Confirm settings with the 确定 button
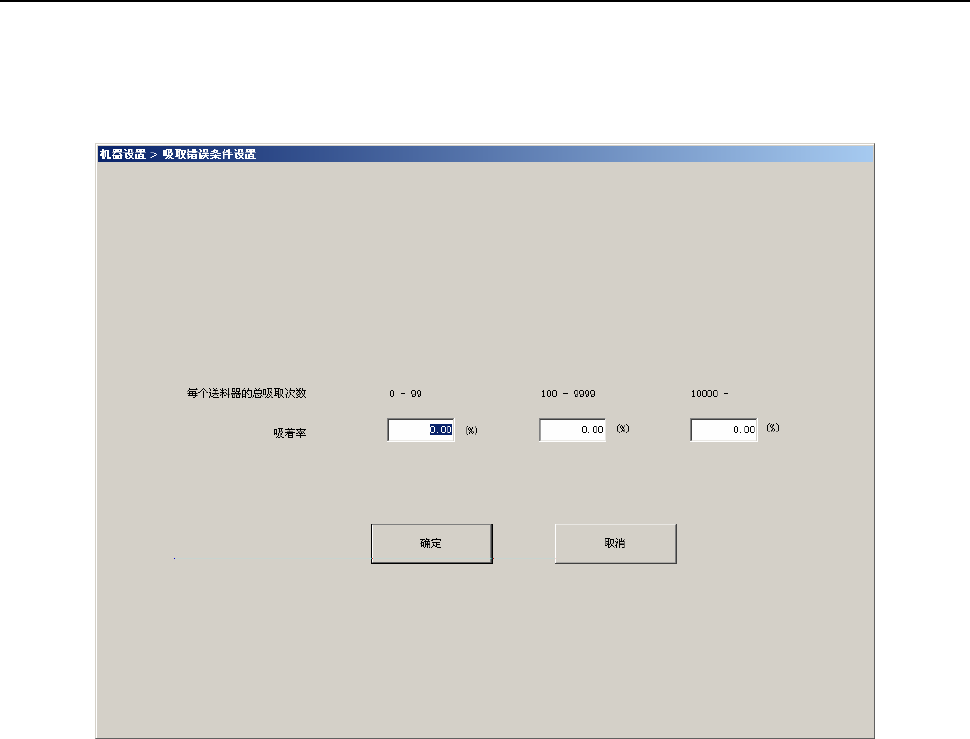970x739 pixels. (432, 544)
